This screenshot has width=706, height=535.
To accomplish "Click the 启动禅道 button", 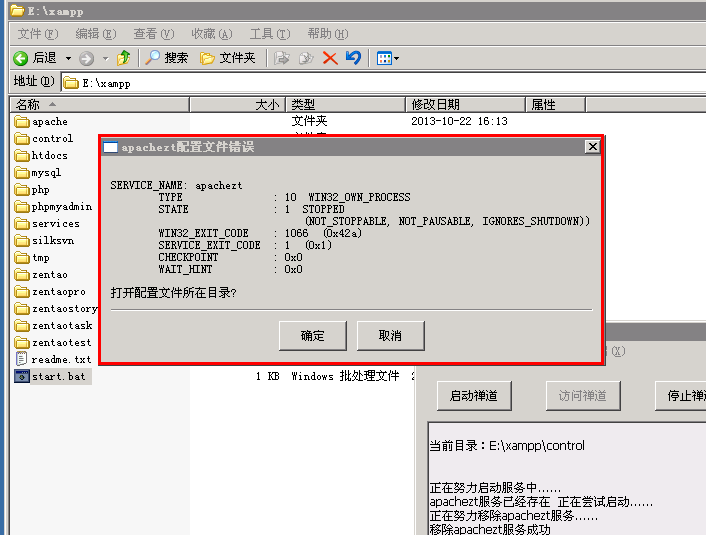I will point(474,396).
